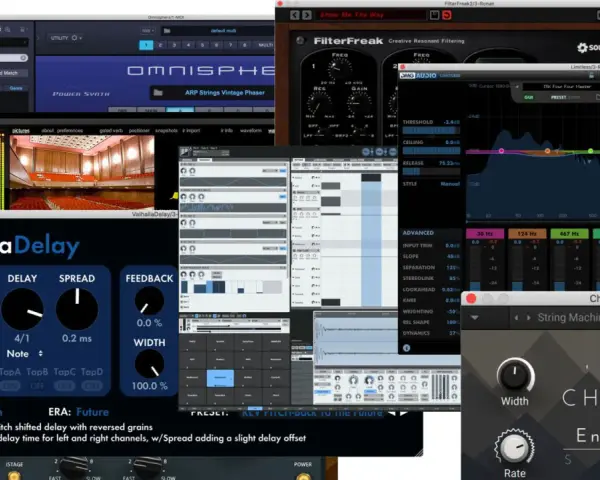Toggle TapB switch in ValhallaDelay
This screenshot has width=600, height=480.
(x=37, y=386)
